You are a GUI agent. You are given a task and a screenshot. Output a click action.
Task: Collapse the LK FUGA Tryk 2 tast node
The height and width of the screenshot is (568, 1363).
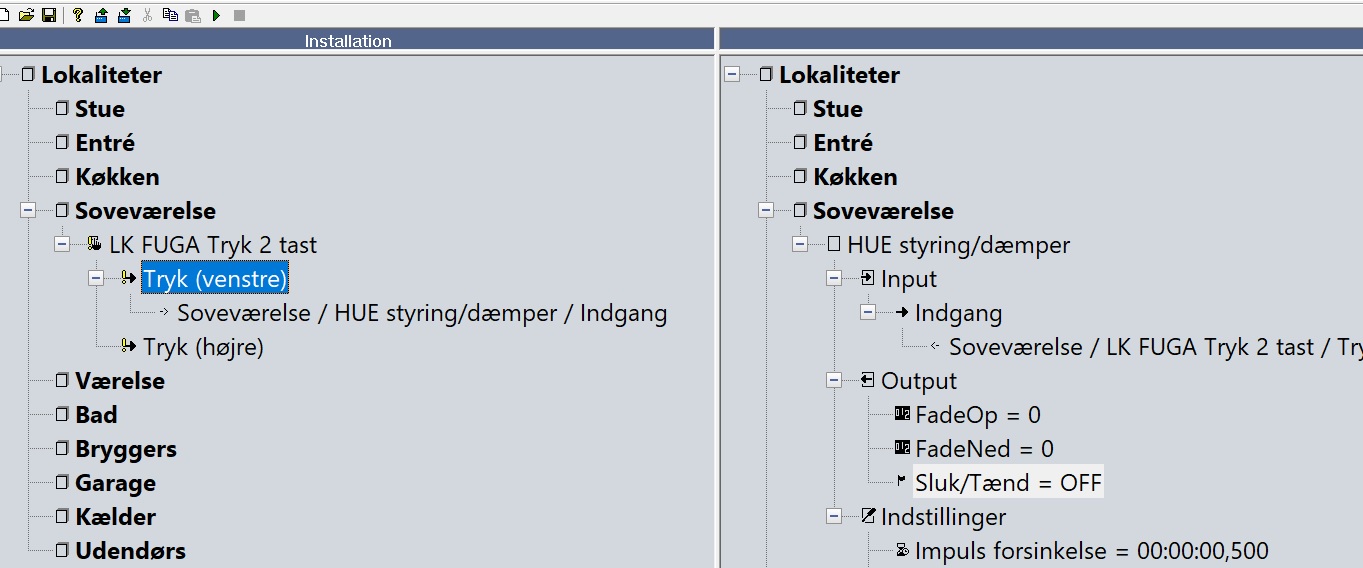coord(62,245)
